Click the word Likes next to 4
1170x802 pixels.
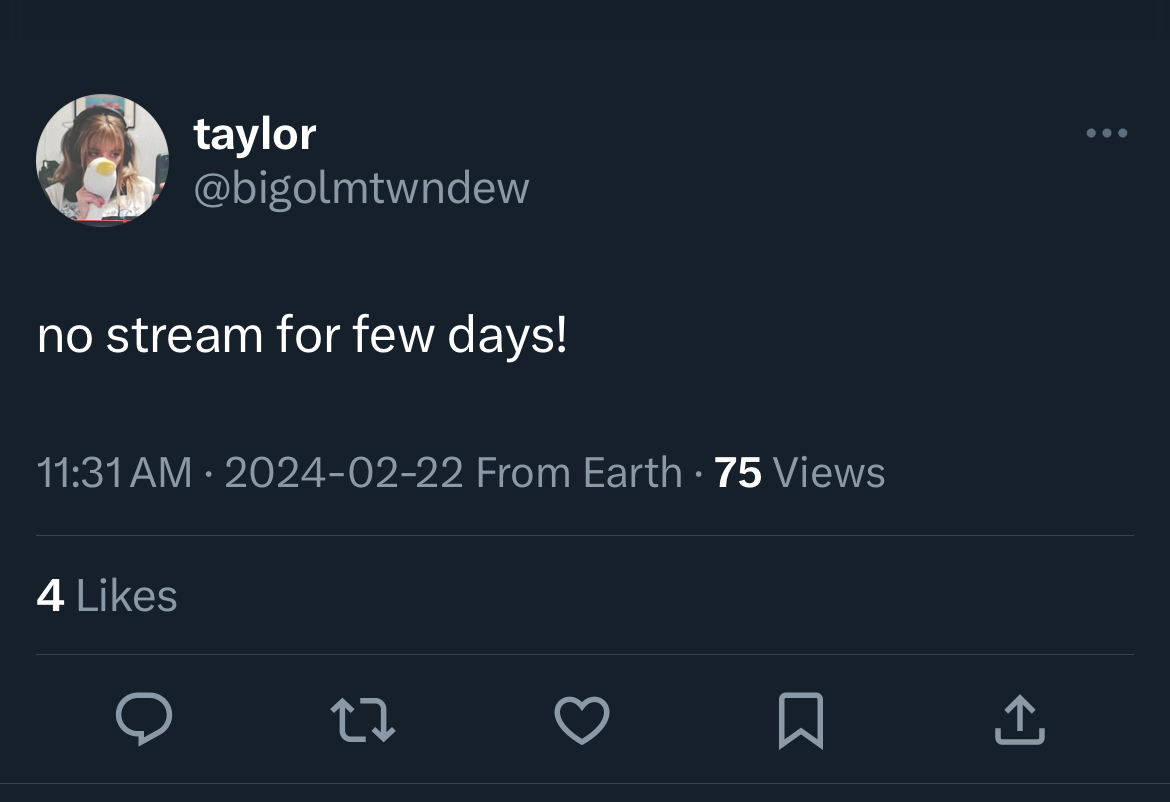click(x=127, y=596)
